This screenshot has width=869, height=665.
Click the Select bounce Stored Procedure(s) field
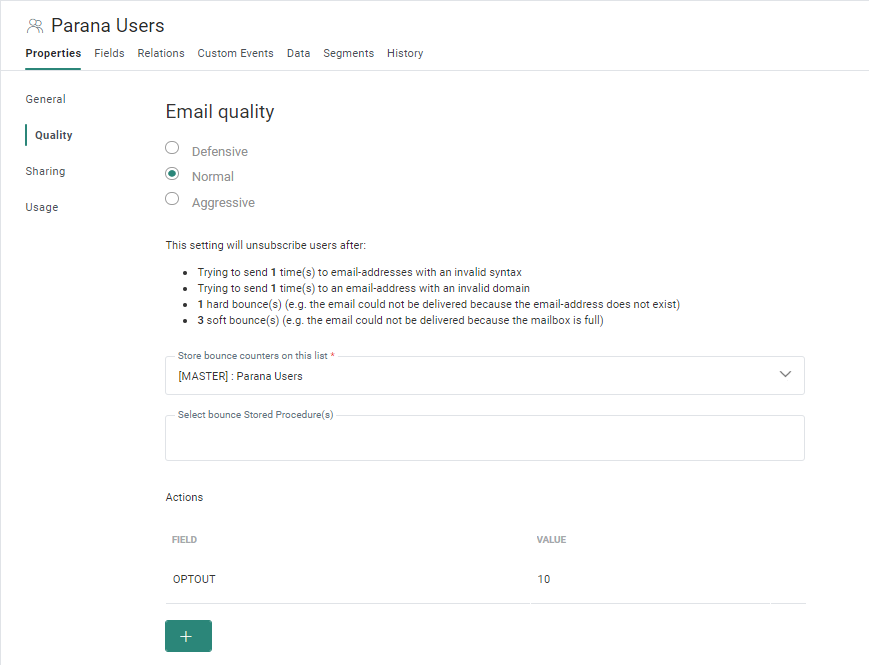(x=484, y=439)
